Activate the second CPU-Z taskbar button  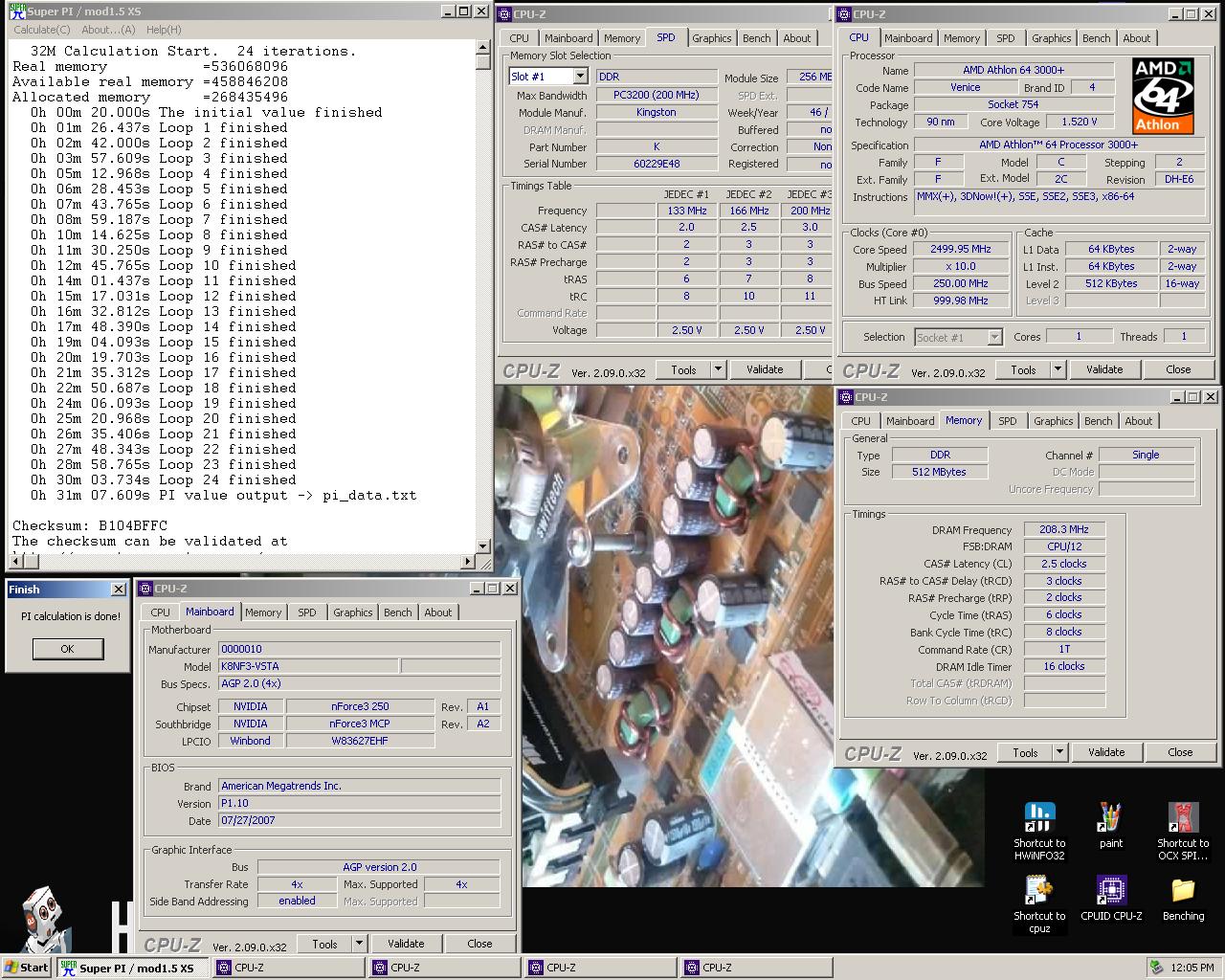point(445,968)
